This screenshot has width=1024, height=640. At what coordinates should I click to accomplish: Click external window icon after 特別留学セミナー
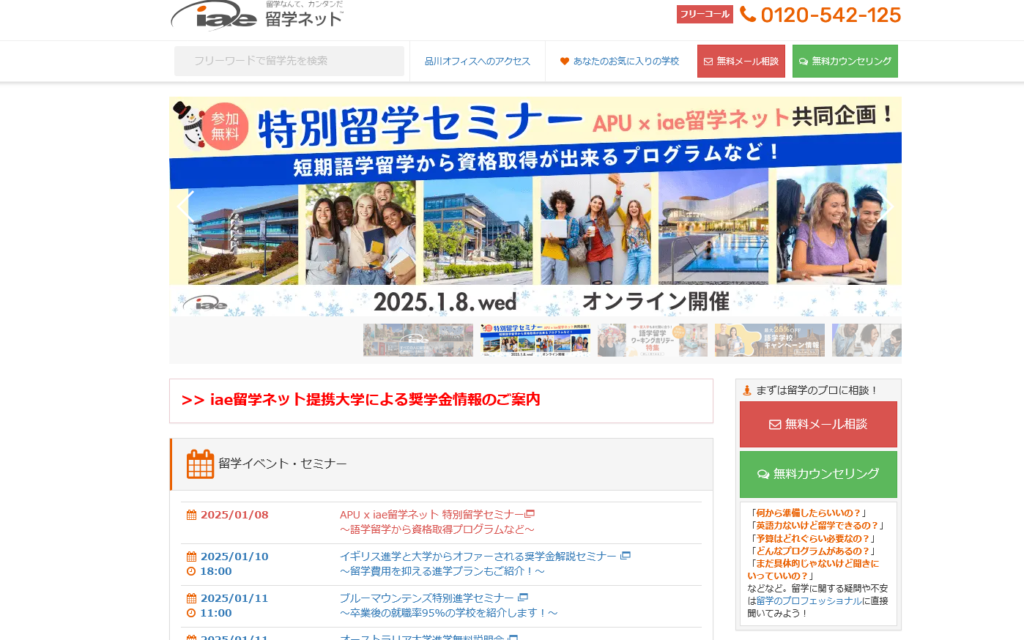point(530,514)
